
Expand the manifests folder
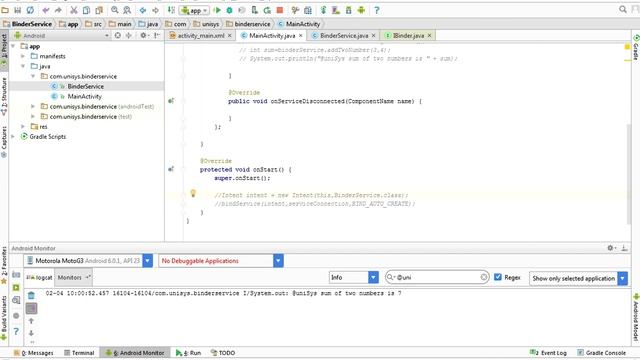coord(23,56)
